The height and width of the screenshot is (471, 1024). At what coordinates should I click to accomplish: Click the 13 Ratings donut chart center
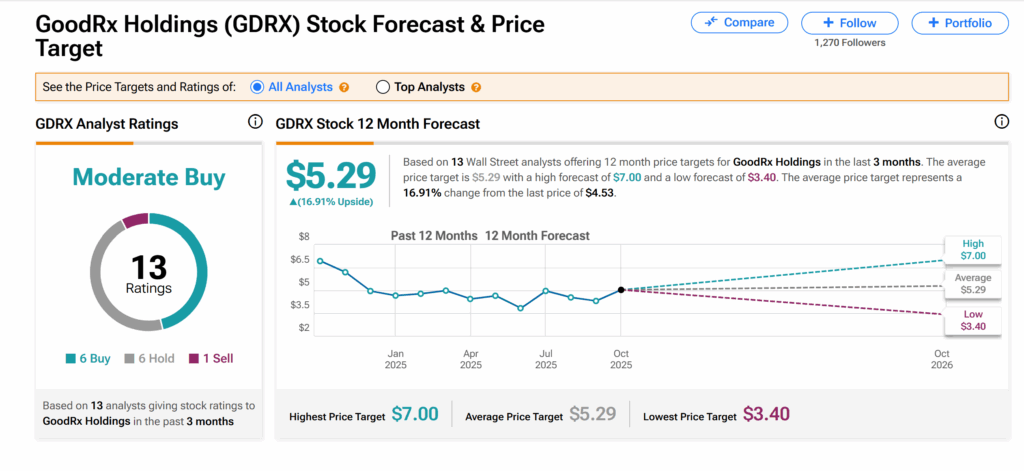point(149,273)
